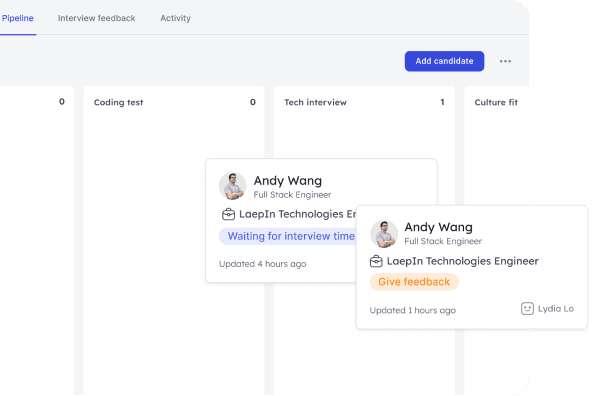The width and height of the screenshot is (592, 396).
Task: Click the Updated 4 hours ago text
Action: coord(262,264)
